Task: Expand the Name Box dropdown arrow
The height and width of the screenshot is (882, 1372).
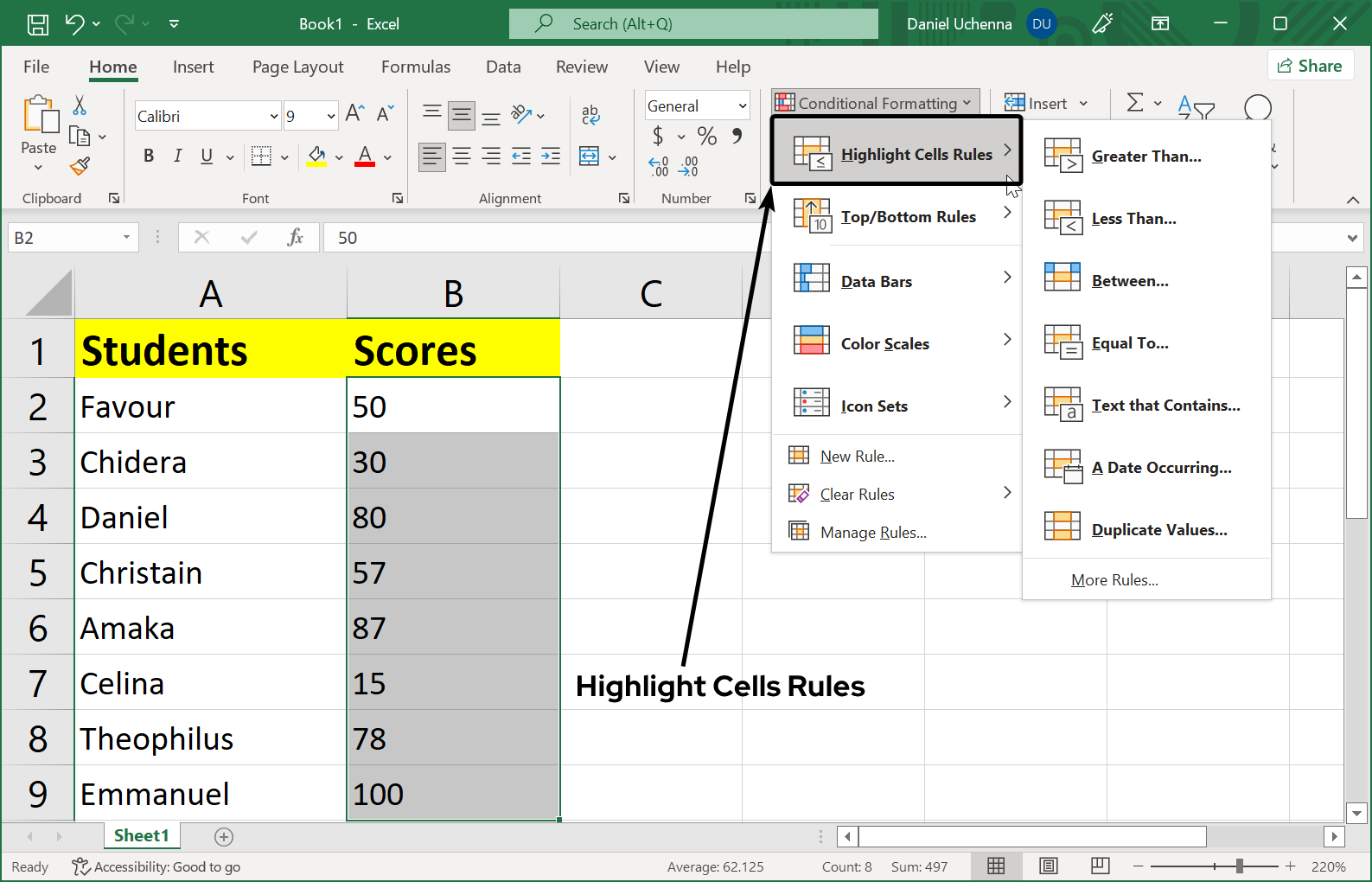Action: tap(126, 237)
